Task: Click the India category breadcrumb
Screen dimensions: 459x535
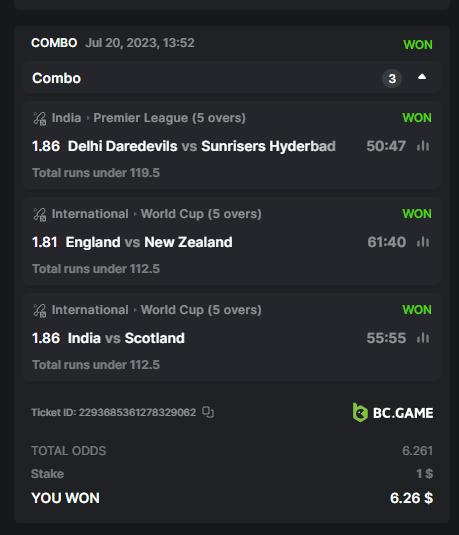Action: (x=67, y=118)
